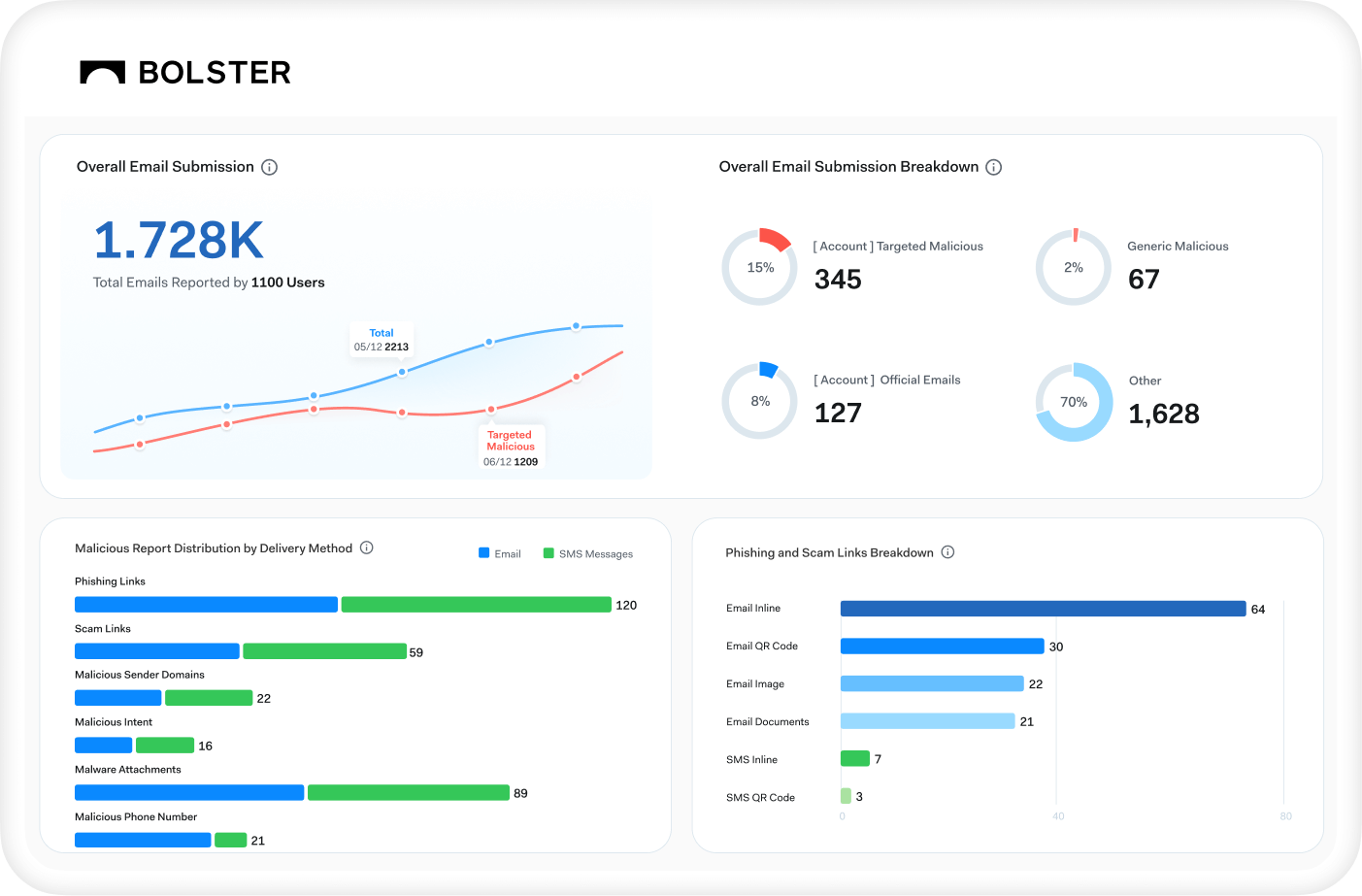Click info icon for Phishing and Scam Links
Viewport: 1362px width, 896px height.
pos(947,552)
